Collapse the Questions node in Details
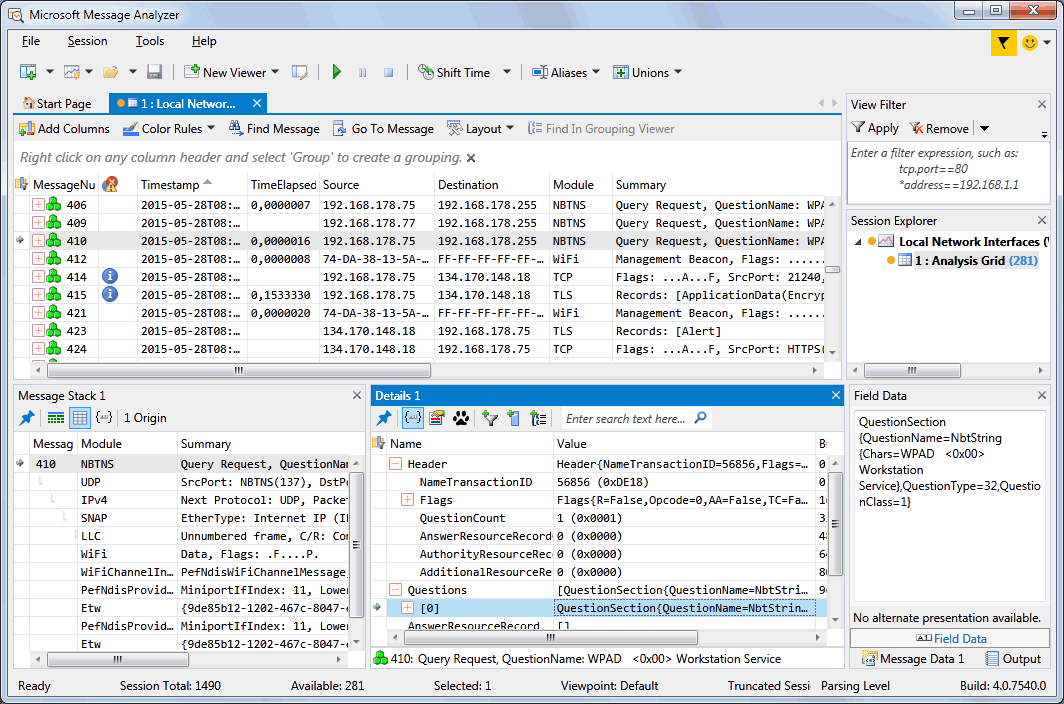Image resolution: width=1064 pixels, height=704 pixels. (395, 590)
